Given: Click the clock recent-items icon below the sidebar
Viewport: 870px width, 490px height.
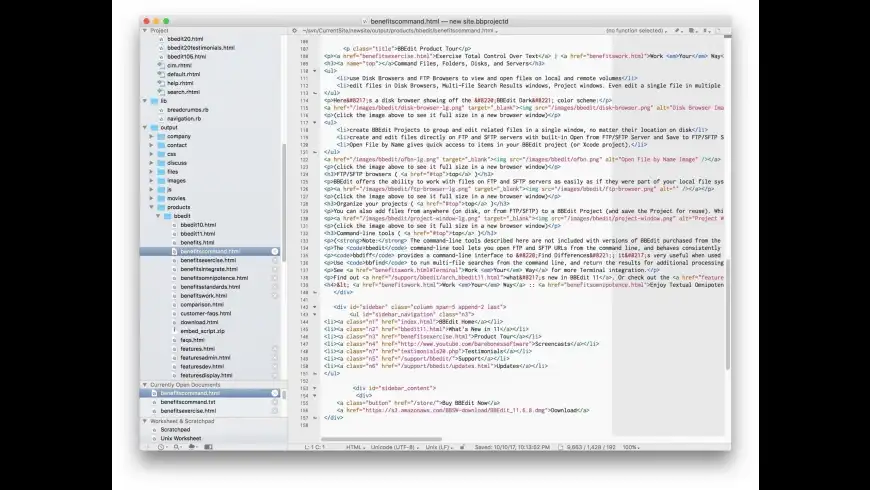Looking at the screenshot, I should (x=162, y=447).
